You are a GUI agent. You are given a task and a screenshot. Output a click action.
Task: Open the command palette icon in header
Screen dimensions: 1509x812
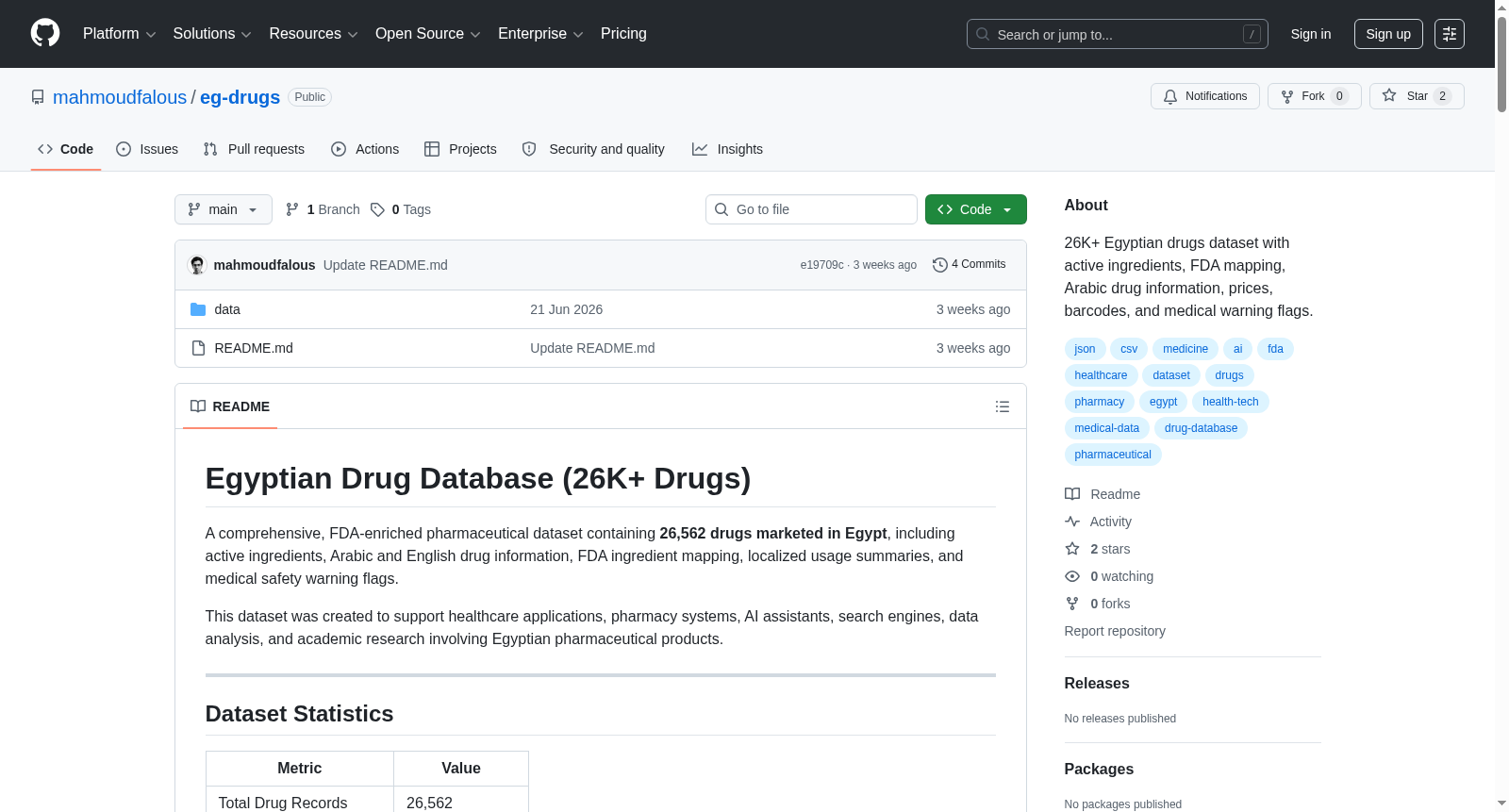click(1449, 34)
